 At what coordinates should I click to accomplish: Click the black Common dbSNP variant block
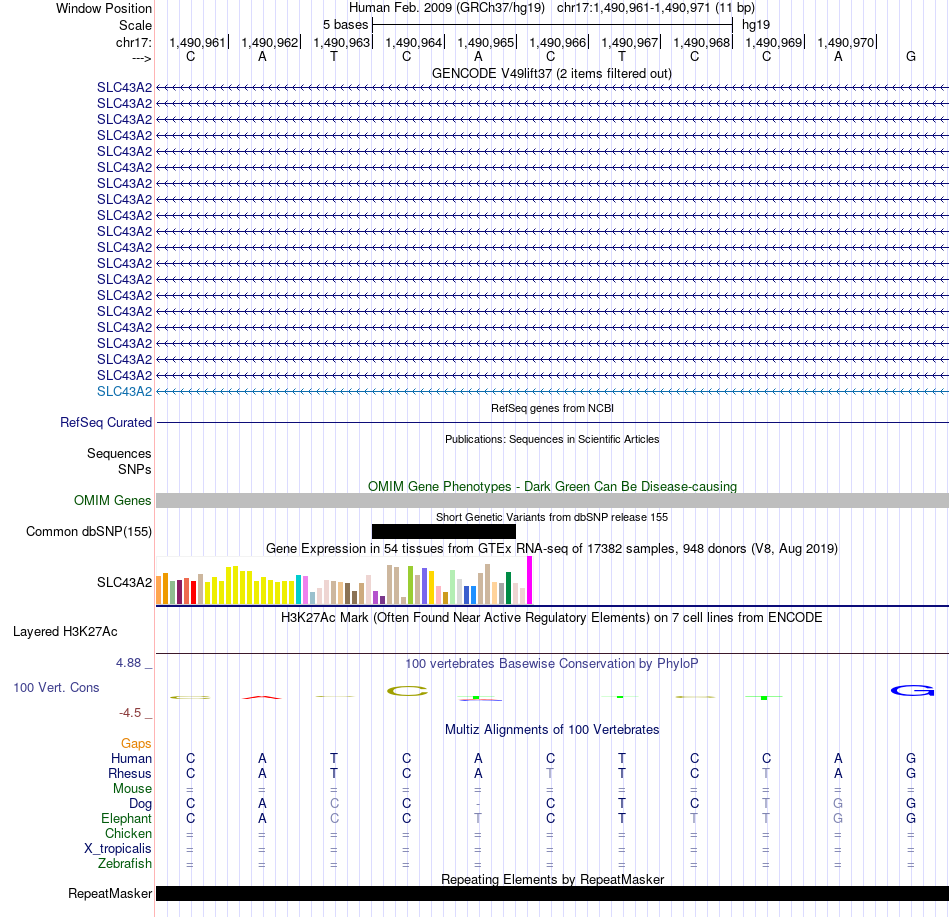(x=443, y=531)
